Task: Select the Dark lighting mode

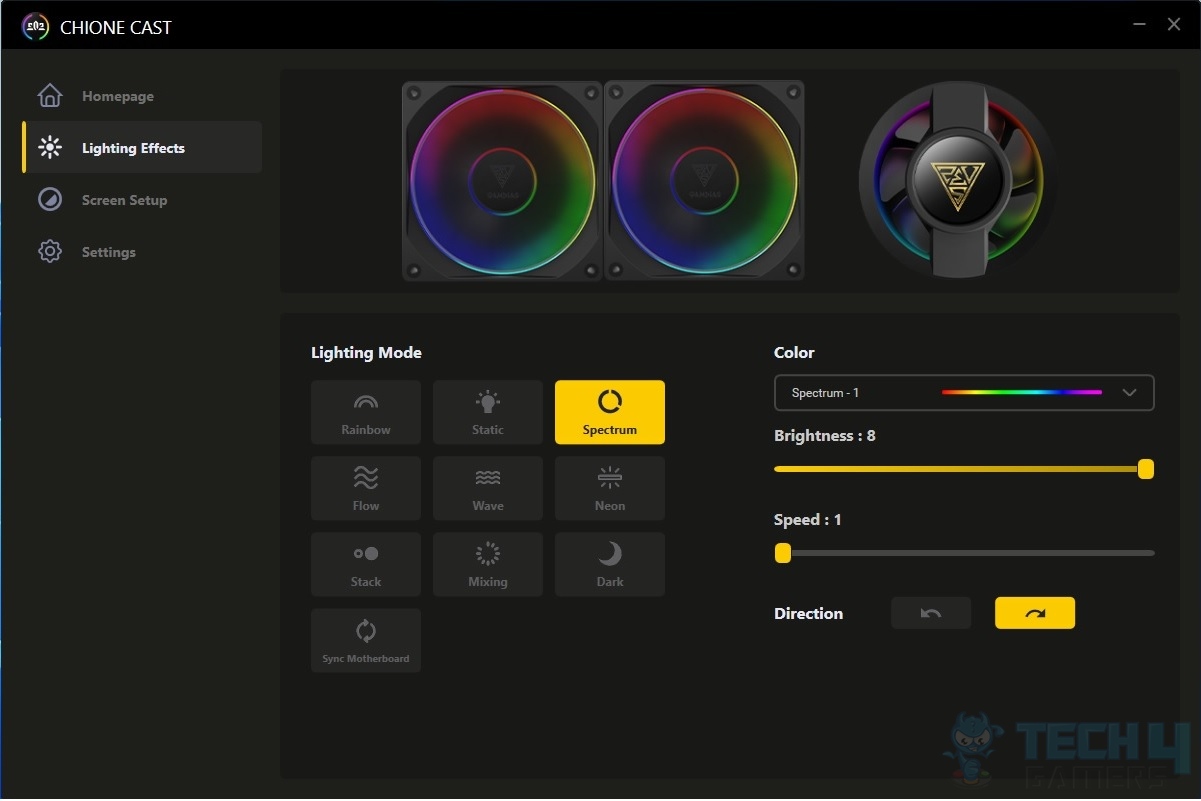Action: coord(610,564)
